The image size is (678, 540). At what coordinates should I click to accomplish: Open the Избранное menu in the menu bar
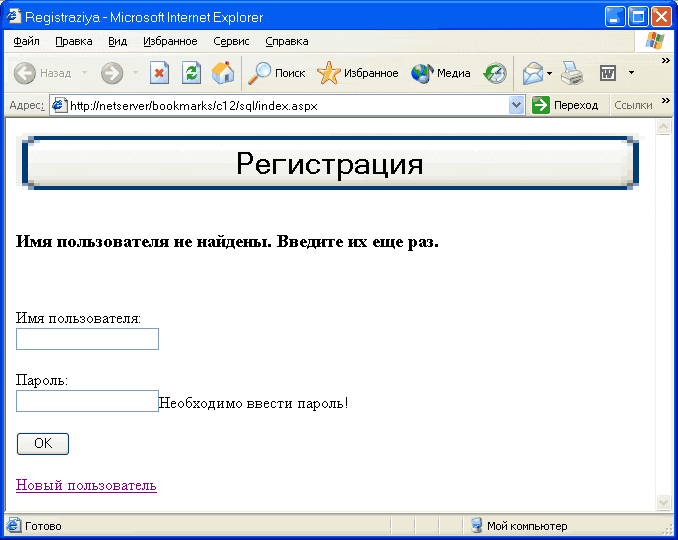tap(170, 41)
